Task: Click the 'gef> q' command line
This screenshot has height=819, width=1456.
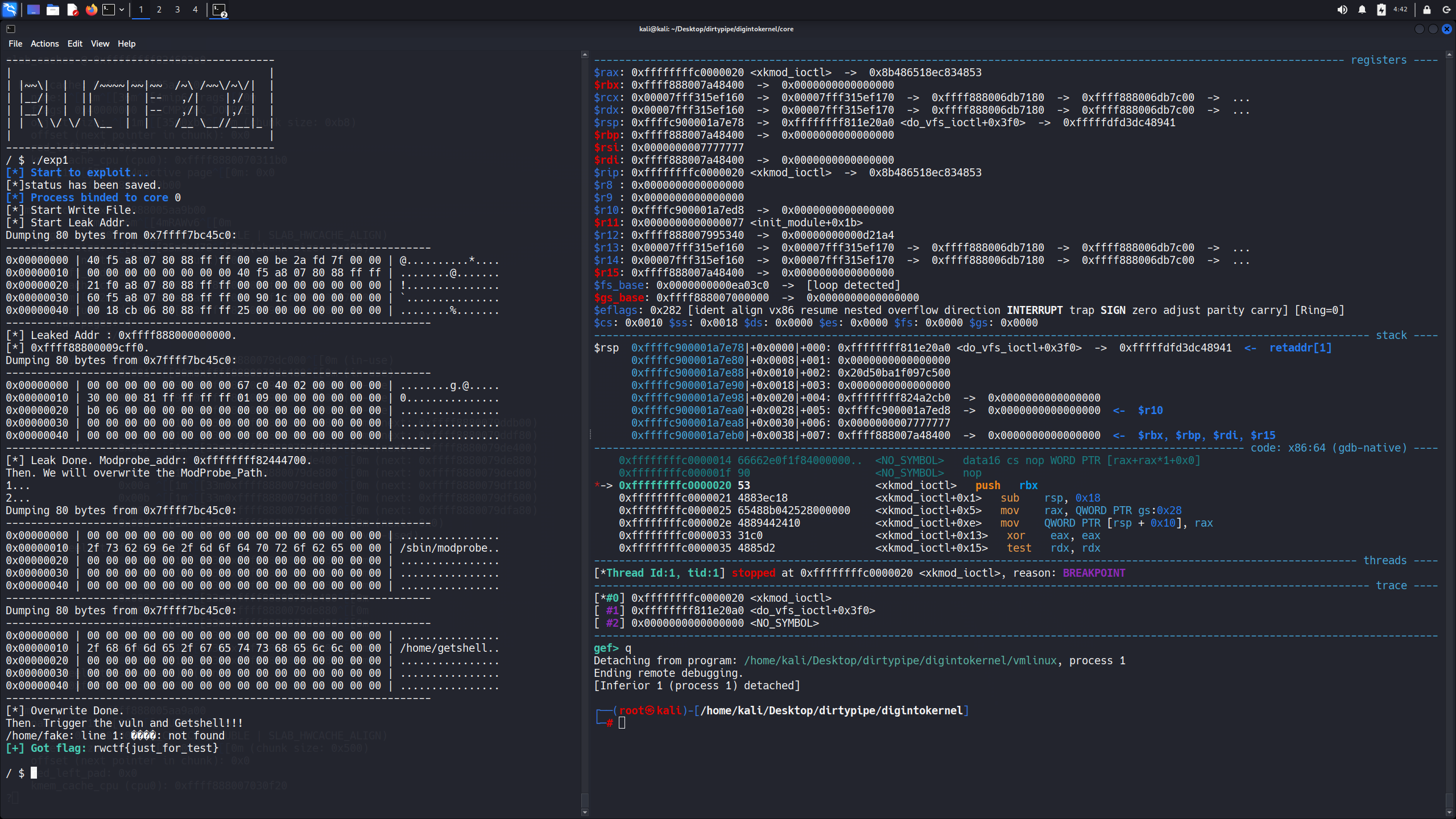Action: pos(613,648)
